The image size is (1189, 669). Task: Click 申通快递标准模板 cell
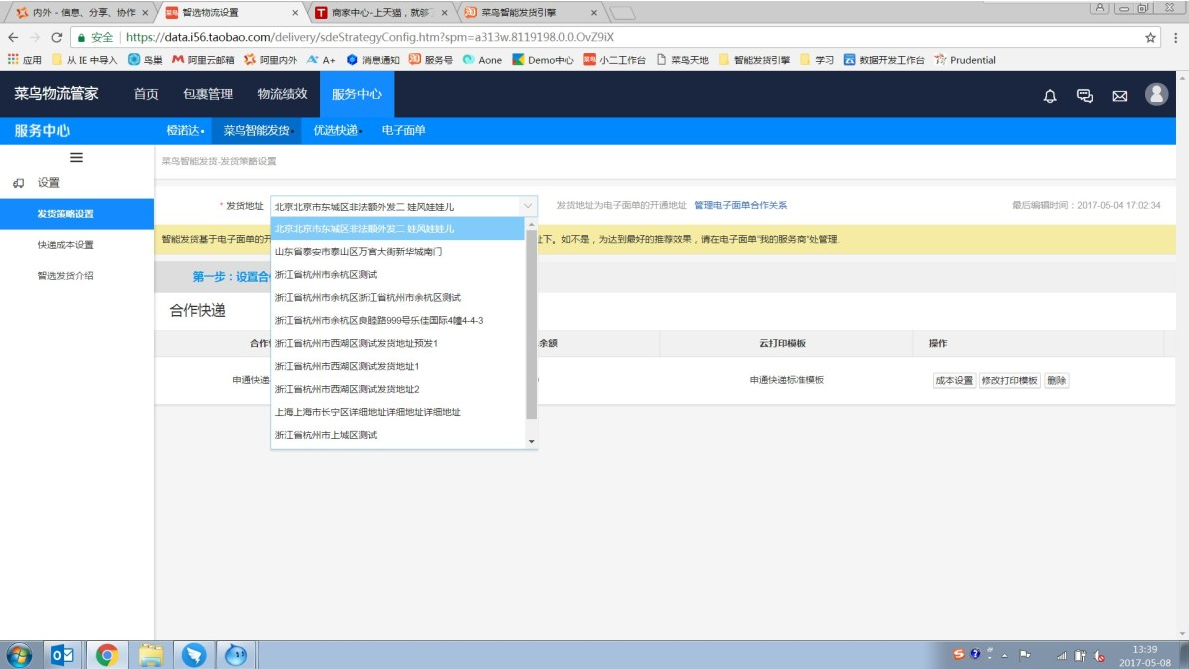(786, 380)
